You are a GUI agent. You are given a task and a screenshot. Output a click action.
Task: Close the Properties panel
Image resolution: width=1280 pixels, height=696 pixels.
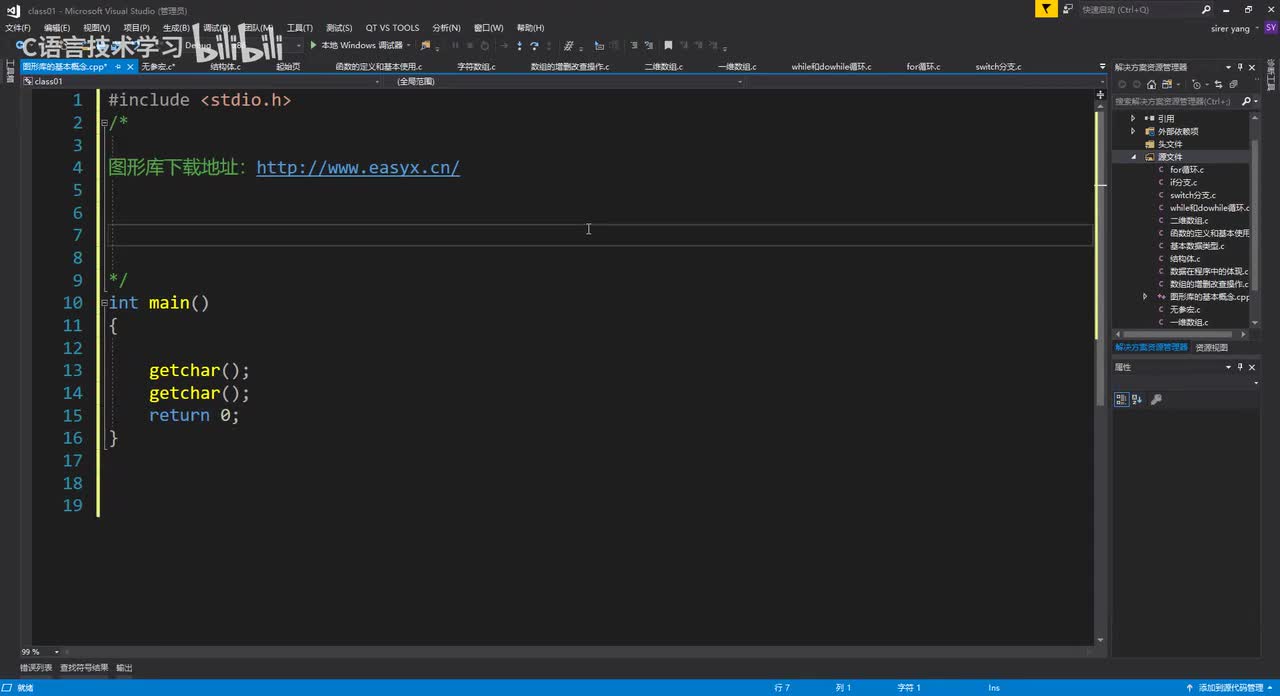[x=1253, y=367]
